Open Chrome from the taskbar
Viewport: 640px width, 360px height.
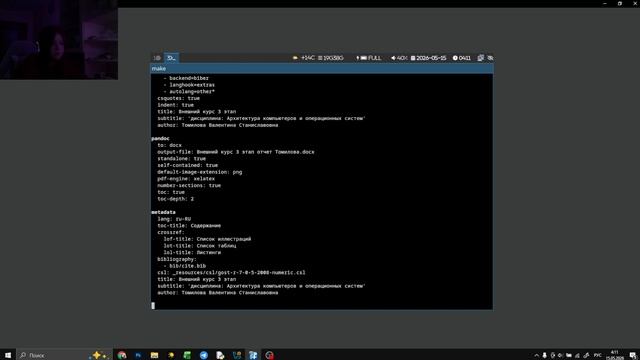[122, 355]
